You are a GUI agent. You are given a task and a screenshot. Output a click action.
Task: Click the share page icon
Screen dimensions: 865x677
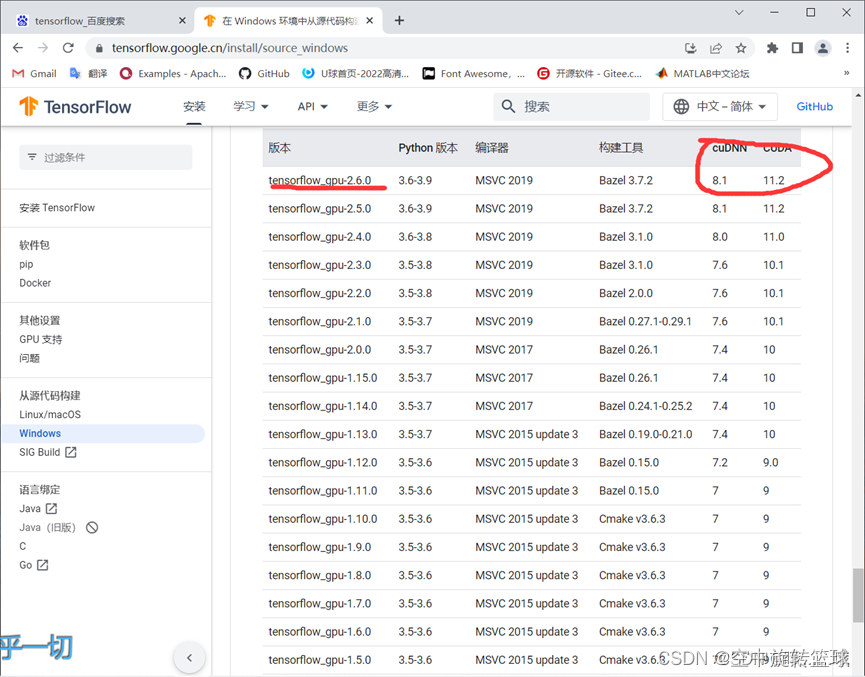(716, 48)
